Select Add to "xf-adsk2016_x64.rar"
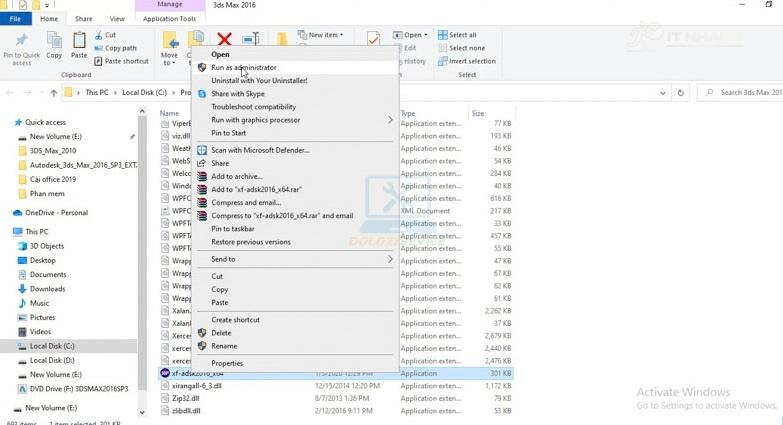Image resolution: width=783 pixels, height=425 pixels. click(295, 189)
